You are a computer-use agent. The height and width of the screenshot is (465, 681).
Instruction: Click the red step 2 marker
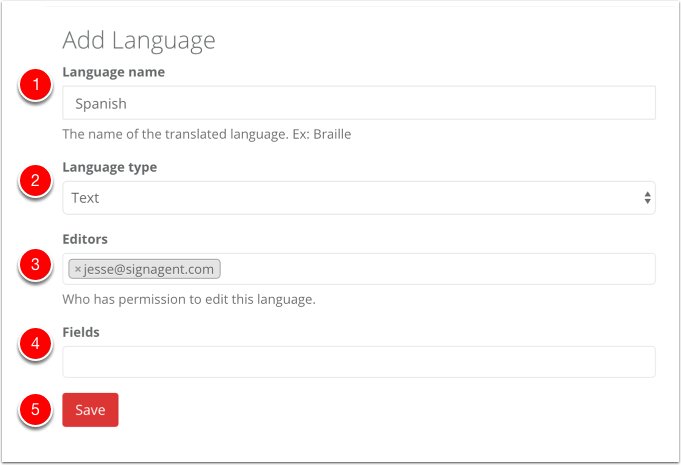coord(36,180)
